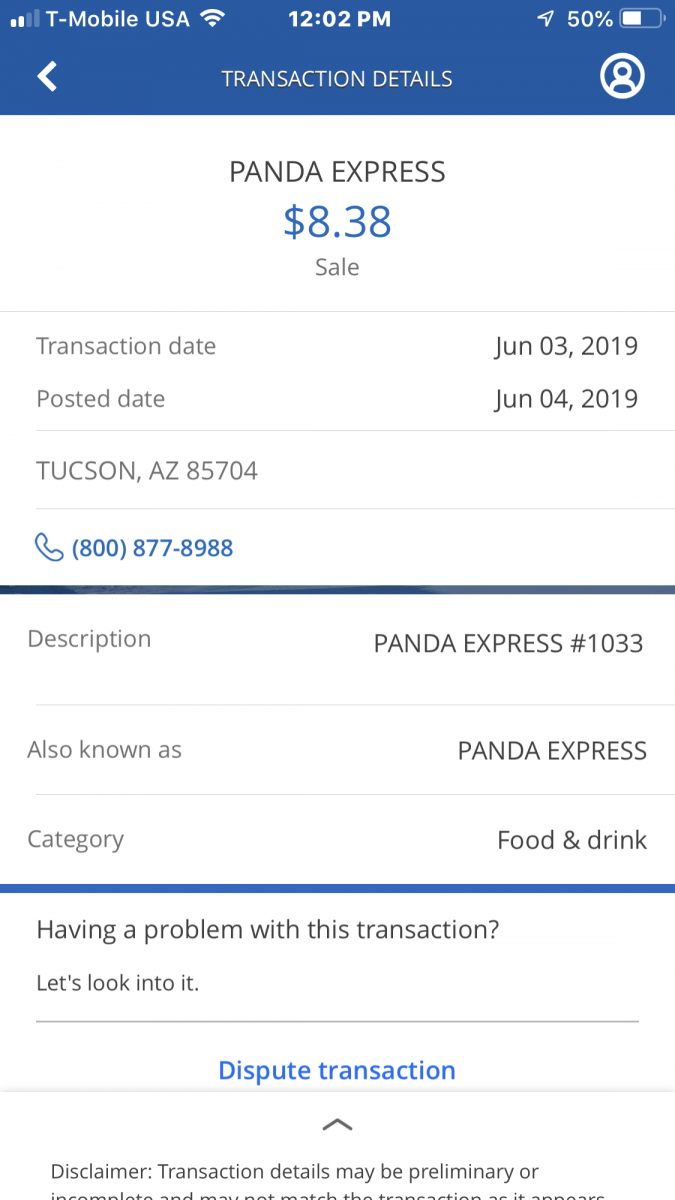
Task: Tap the PANDA EXPRESS merchant name heading
Action: click(x=337, y=172)
